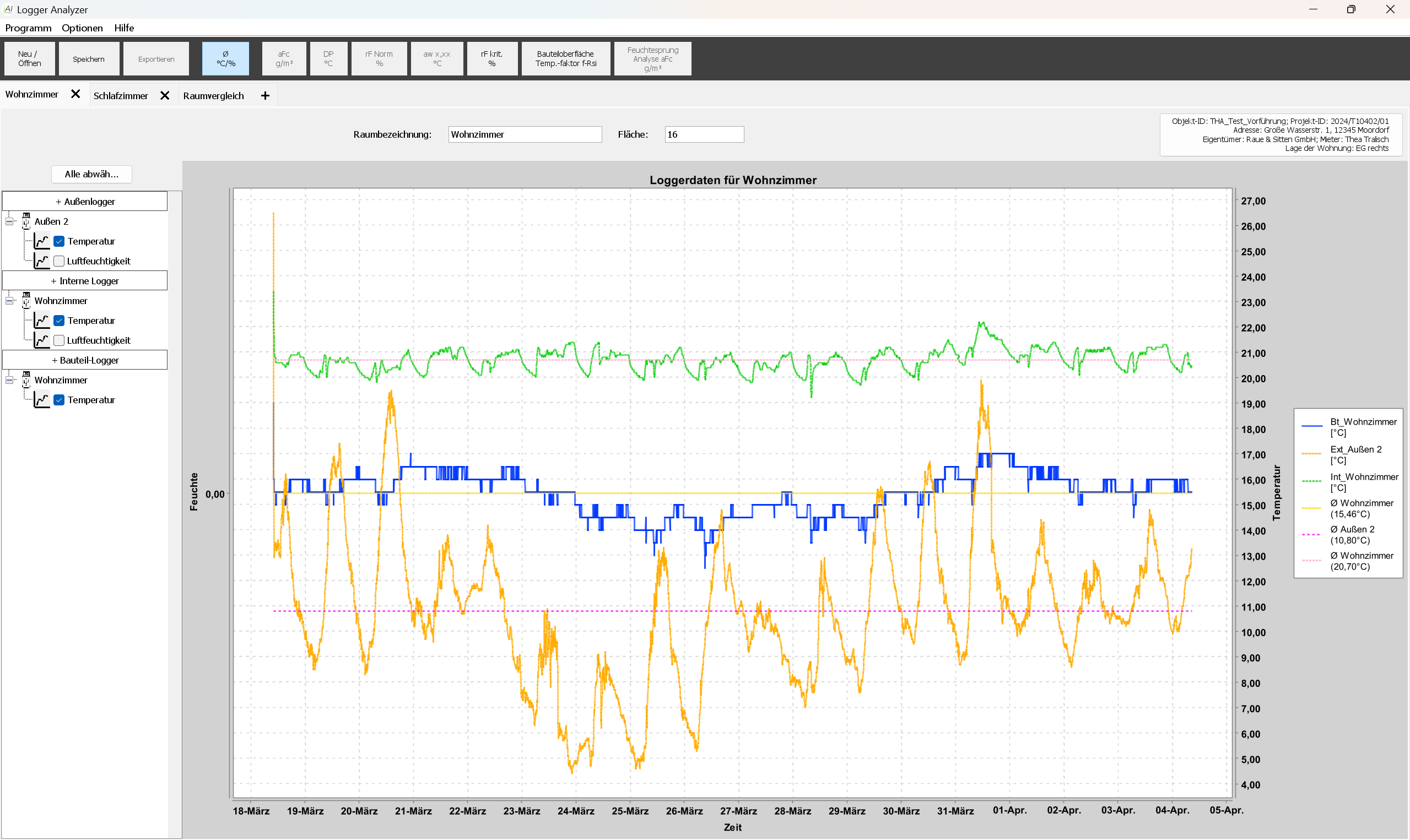The image size is (1410, 840).
Task: Click the Alle abwäh... button
Action: tap(91, 174)
